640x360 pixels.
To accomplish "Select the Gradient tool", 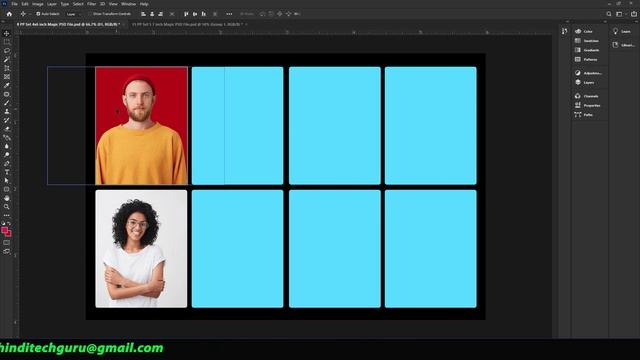I will [x=7, y=138].
